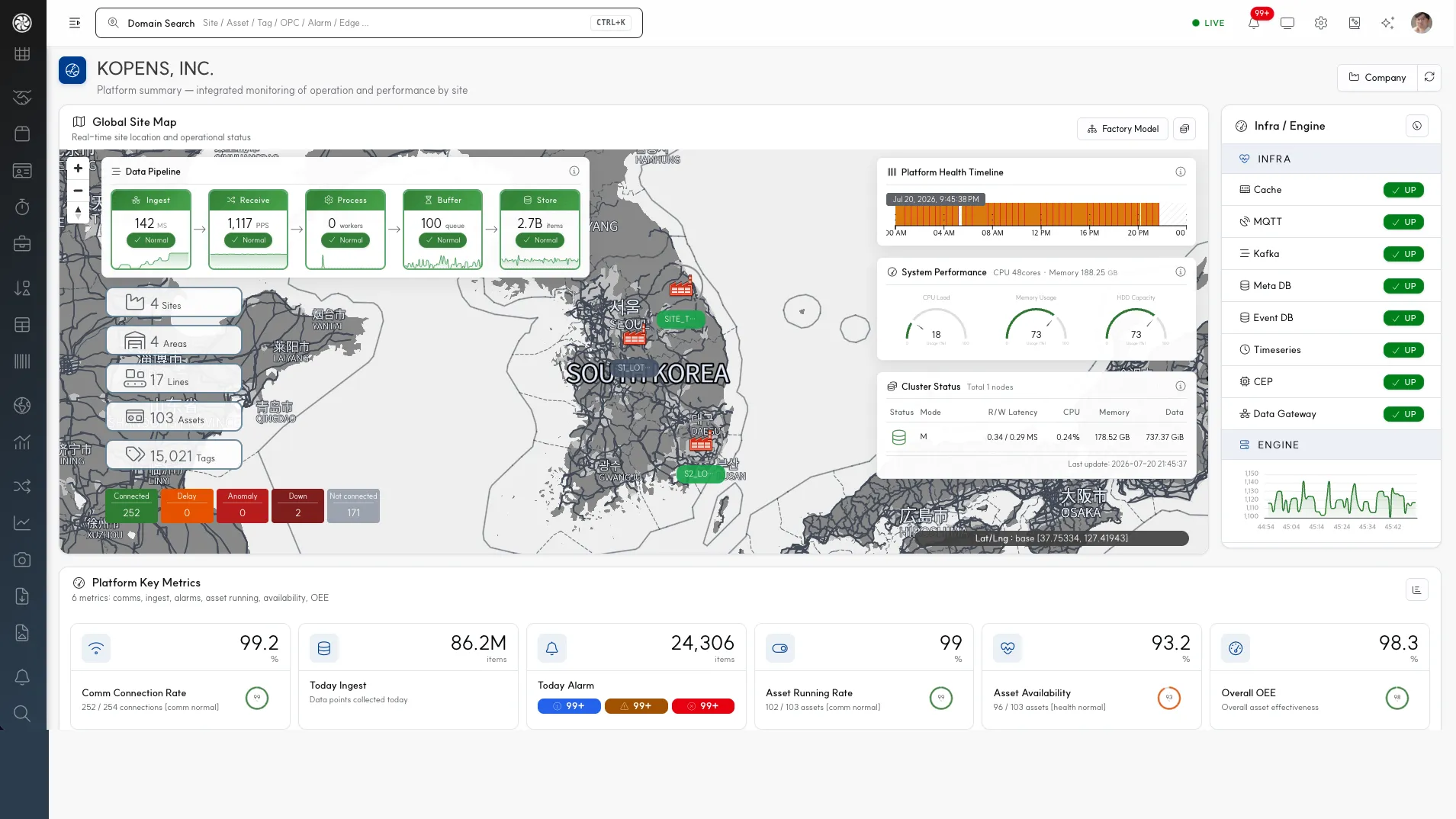Screen dimensions: 1456x819
Task: Click the Data Gateway infra row
Action: 1331,414
